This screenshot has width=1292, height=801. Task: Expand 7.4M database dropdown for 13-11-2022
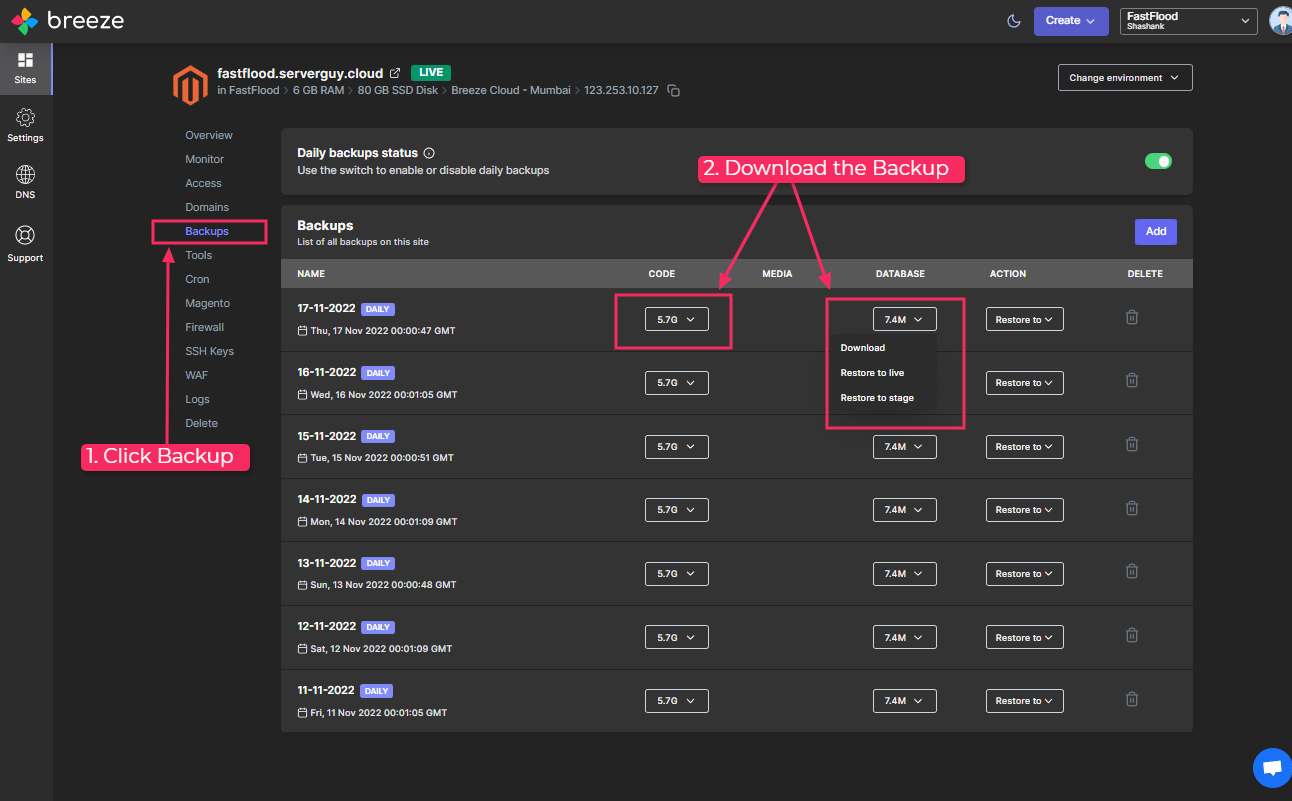pyautogui.click(x=905, y=574)
